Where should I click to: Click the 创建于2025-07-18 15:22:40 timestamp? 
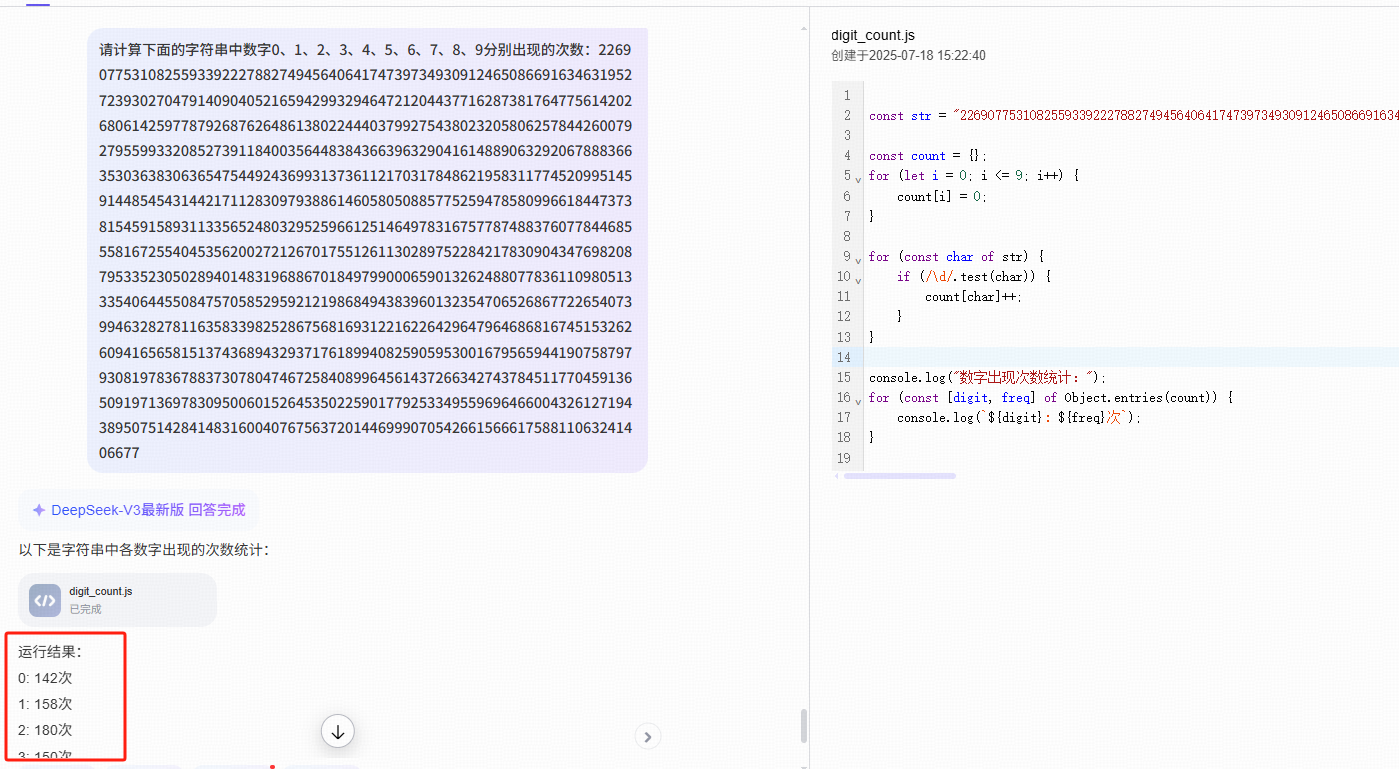908,56
